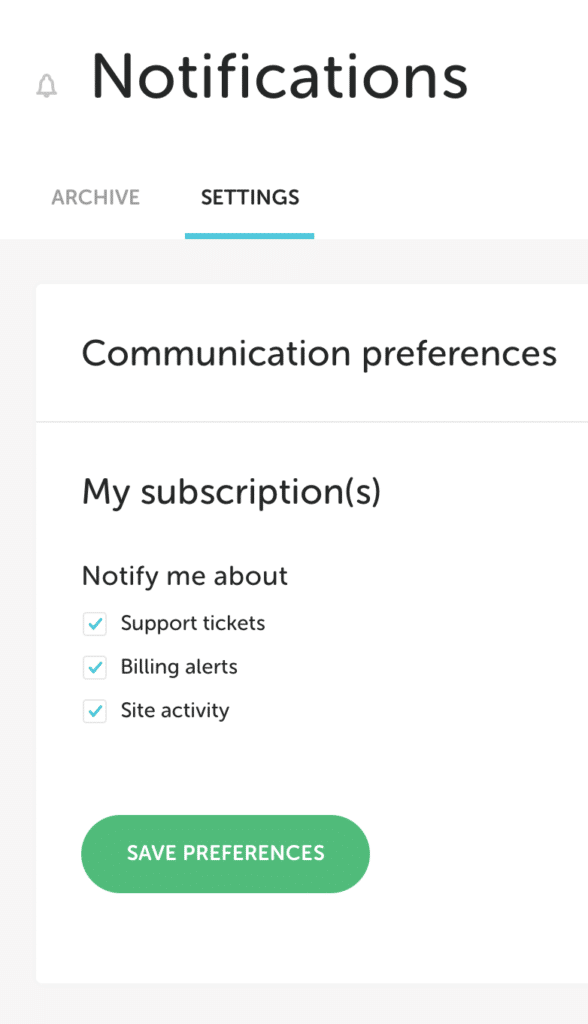Image resolution: width=588 pixels, height=1024 pixels.
Task: Switch to the ARCHIVE tab
Action: 95,197
